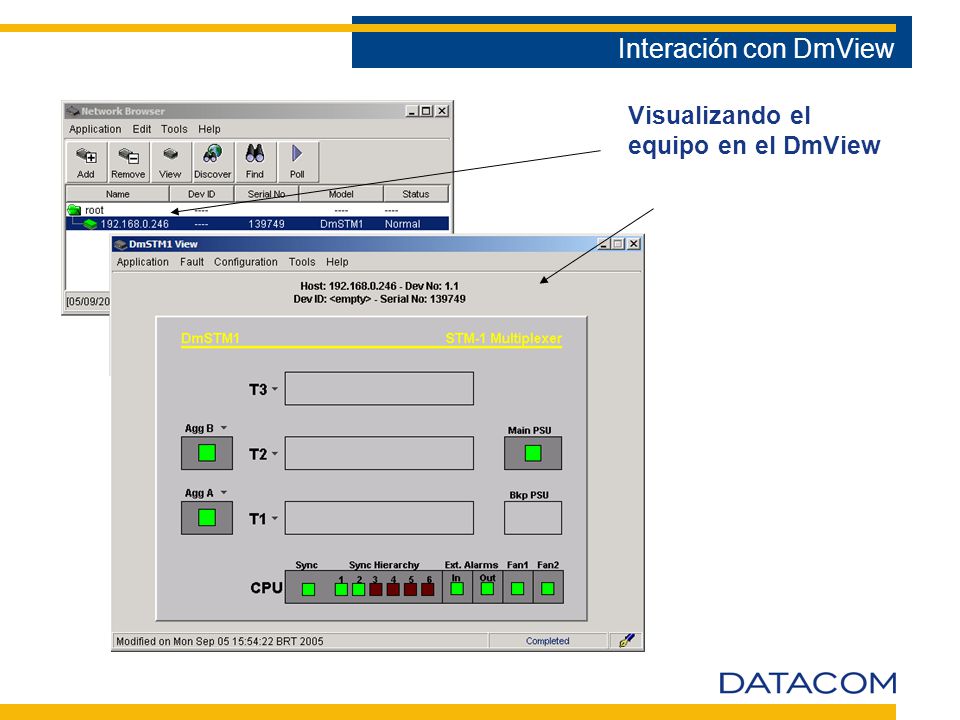Click the green root folder icon

pyautogui.click(x=74, y=210)
